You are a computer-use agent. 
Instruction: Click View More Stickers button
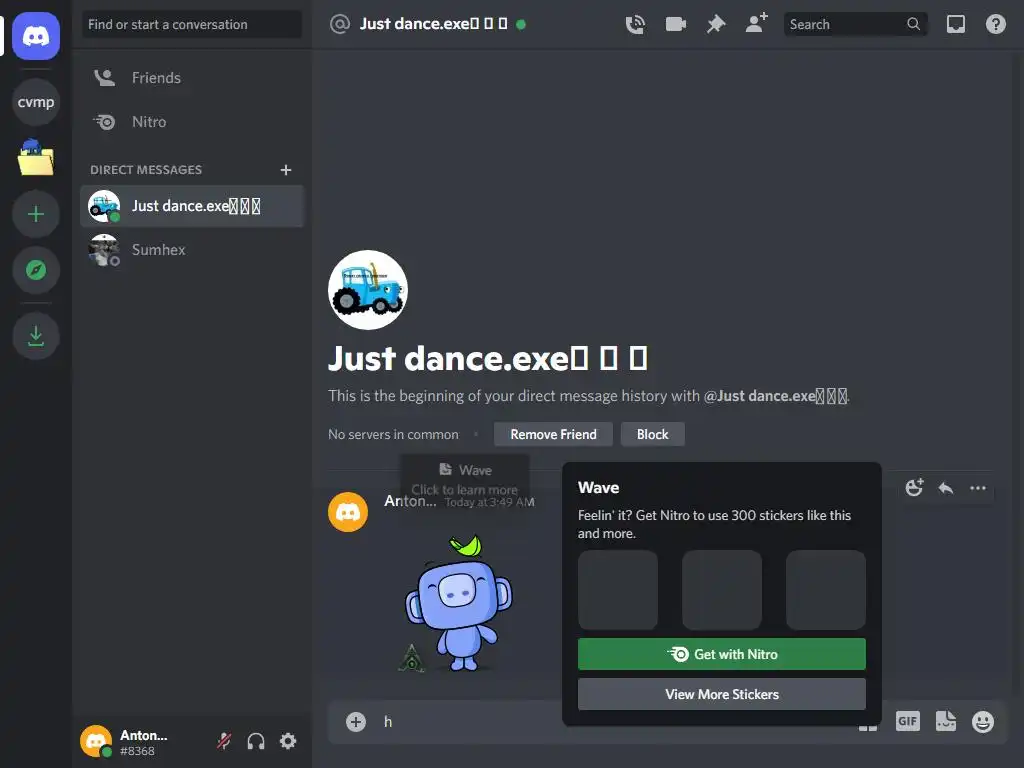point(722,694)
